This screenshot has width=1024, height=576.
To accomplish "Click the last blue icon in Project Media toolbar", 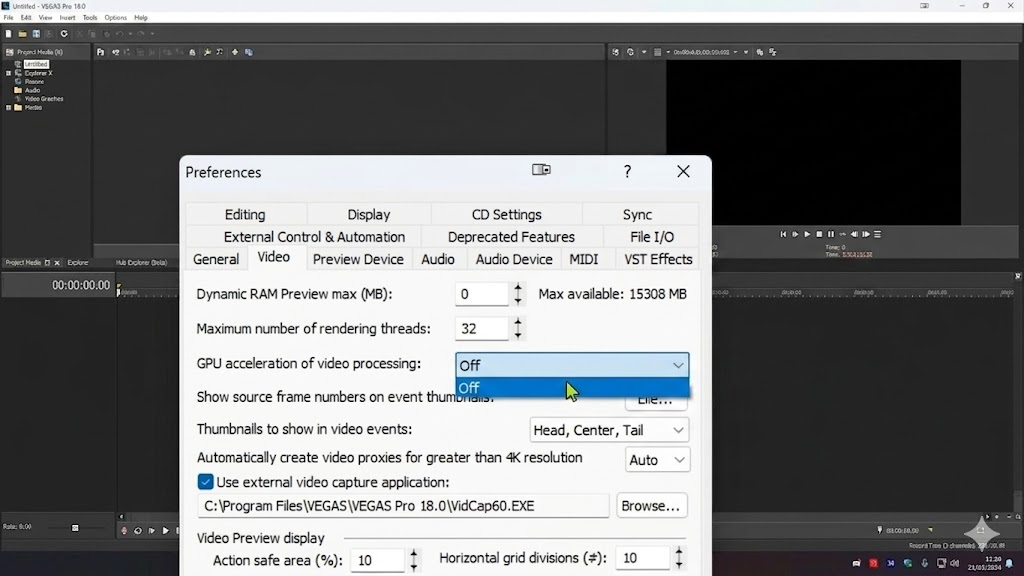I will tap(249, 52).
